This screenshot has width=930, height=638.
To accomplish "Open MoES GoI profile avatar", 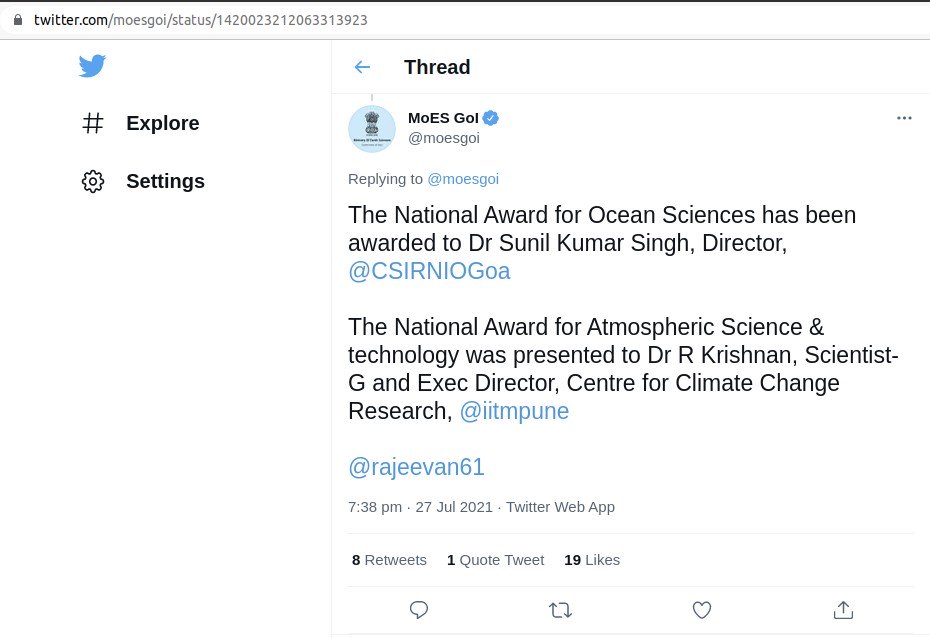I will (x=372, y=129).
